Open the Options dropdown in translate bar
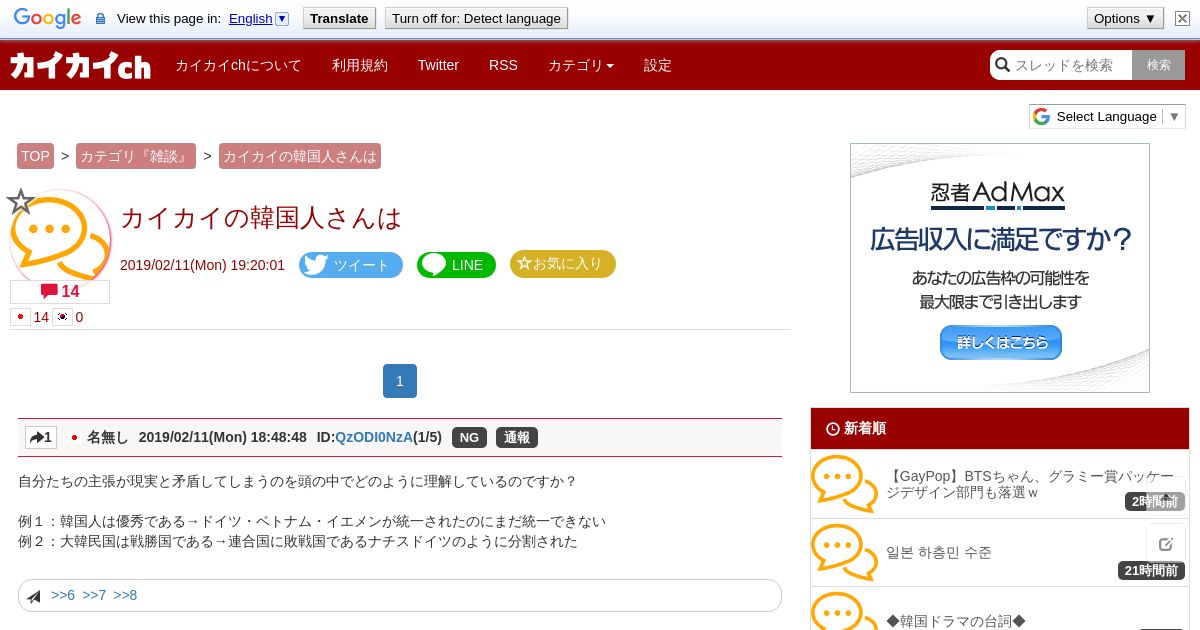Viewport: 1200px width, 630px height. [x=1125, y=18]
